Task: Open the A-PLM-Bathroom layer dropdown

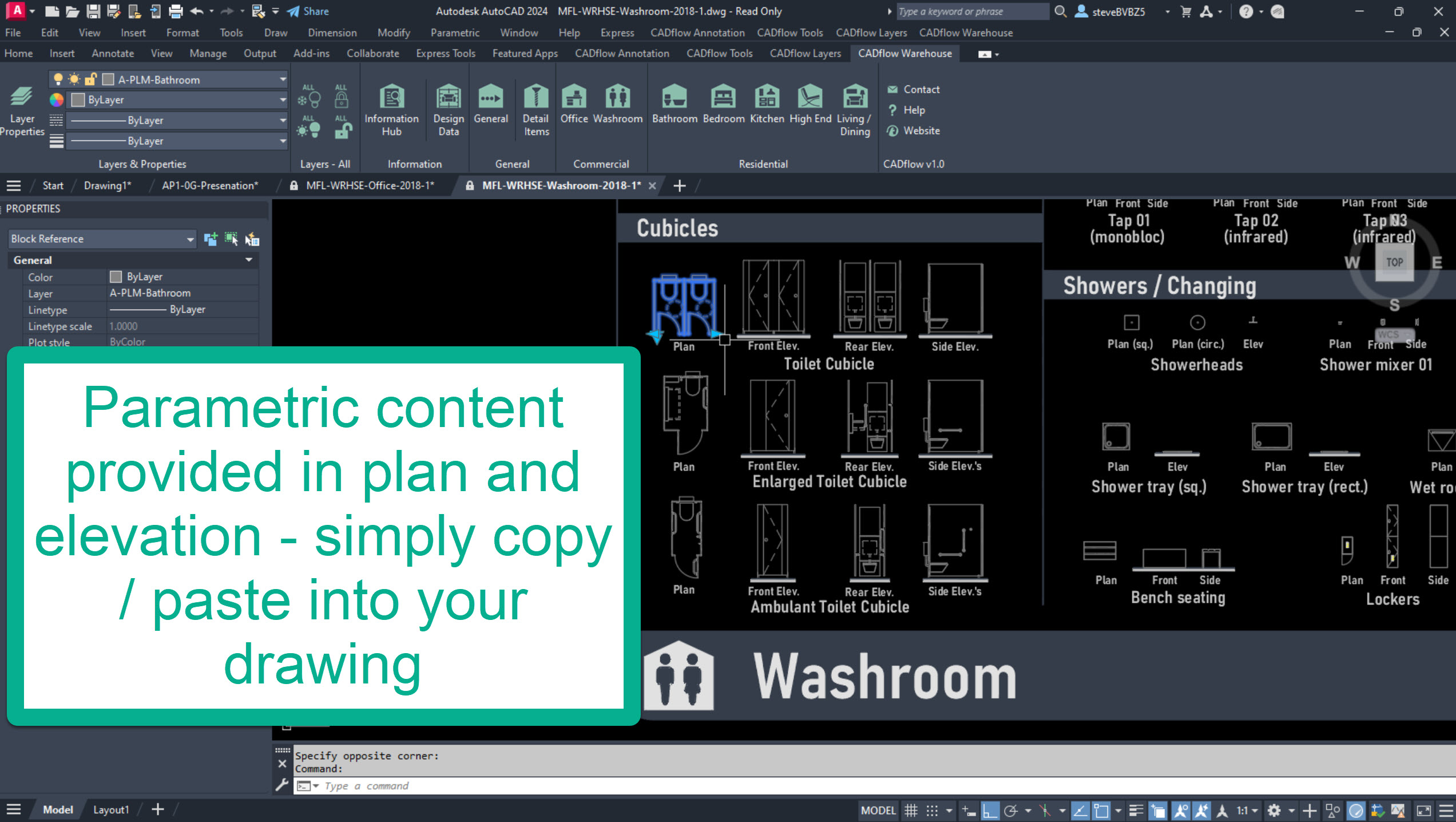Action: coord(283,80)
